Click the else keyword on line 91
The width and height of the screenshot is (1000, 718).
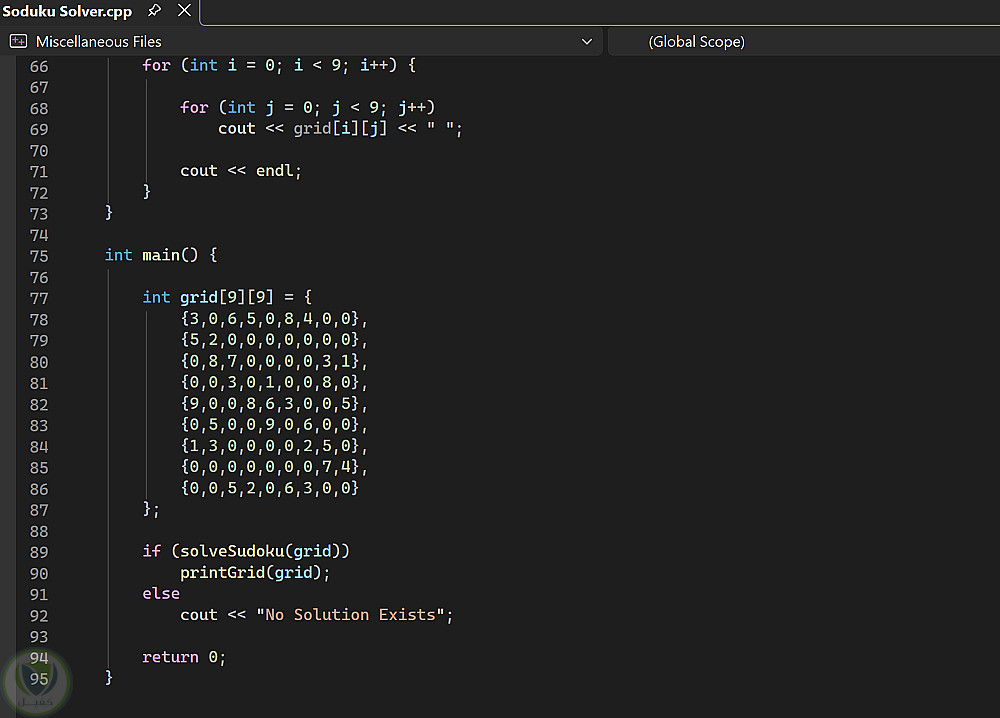click(x=161, y=593)
